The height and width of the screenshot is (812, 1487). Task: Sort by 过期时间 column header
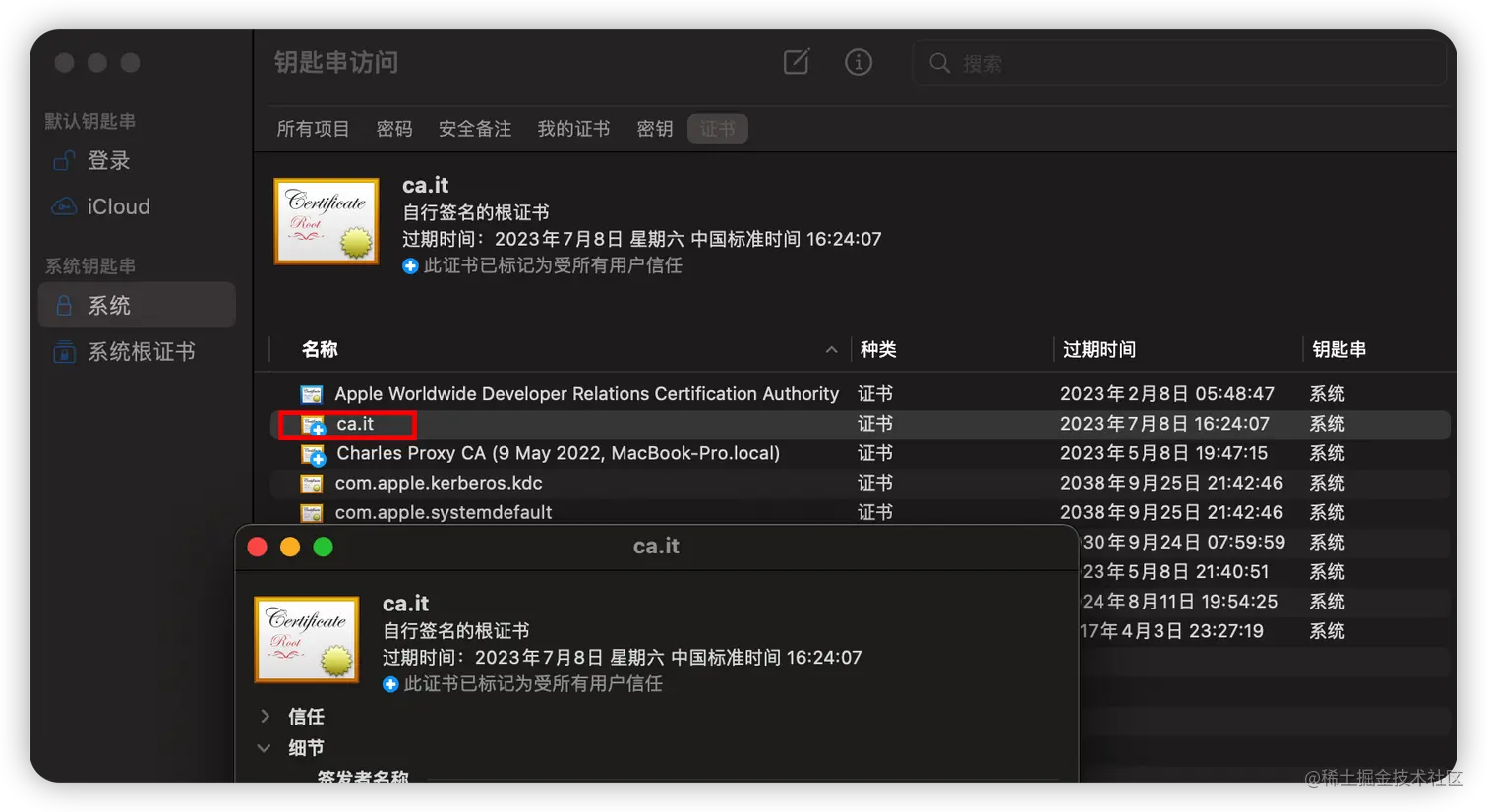[x=1099, y=349]
